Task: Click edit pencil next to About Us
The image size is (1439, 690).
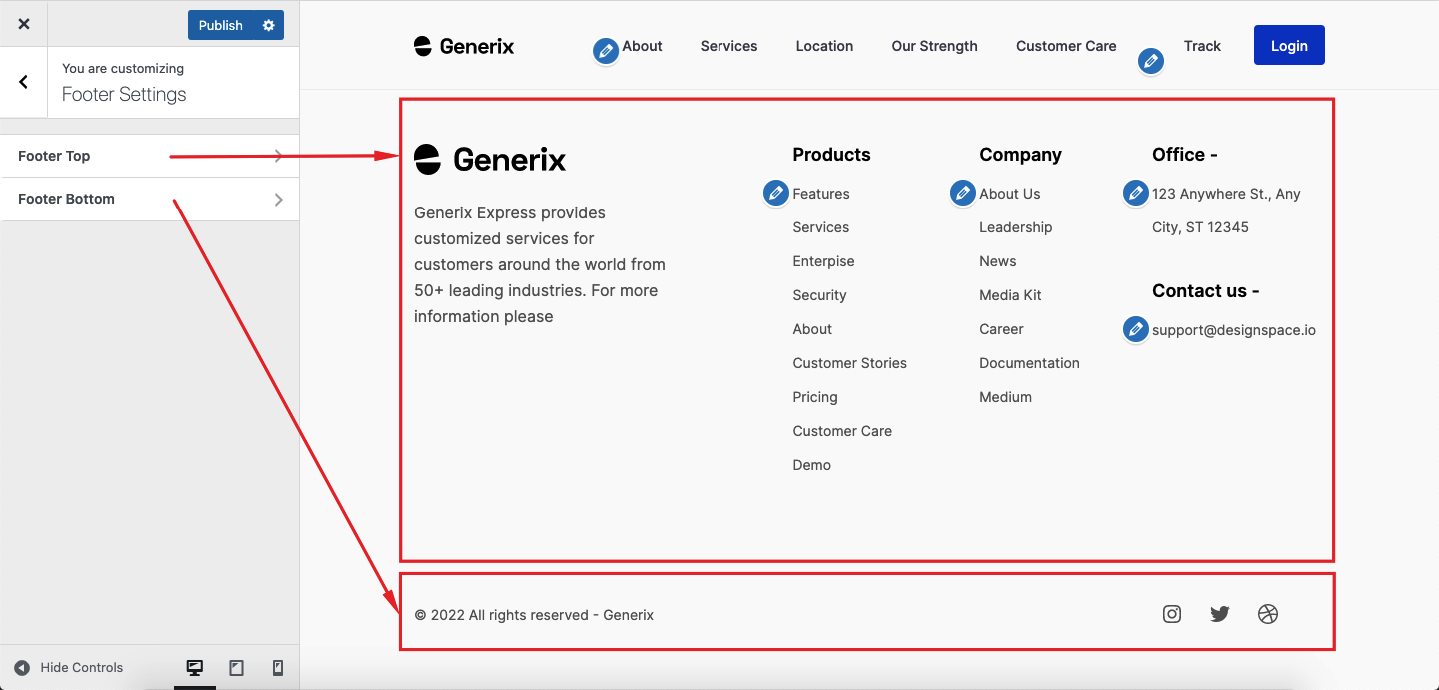Action: click(x=963, y=193)
